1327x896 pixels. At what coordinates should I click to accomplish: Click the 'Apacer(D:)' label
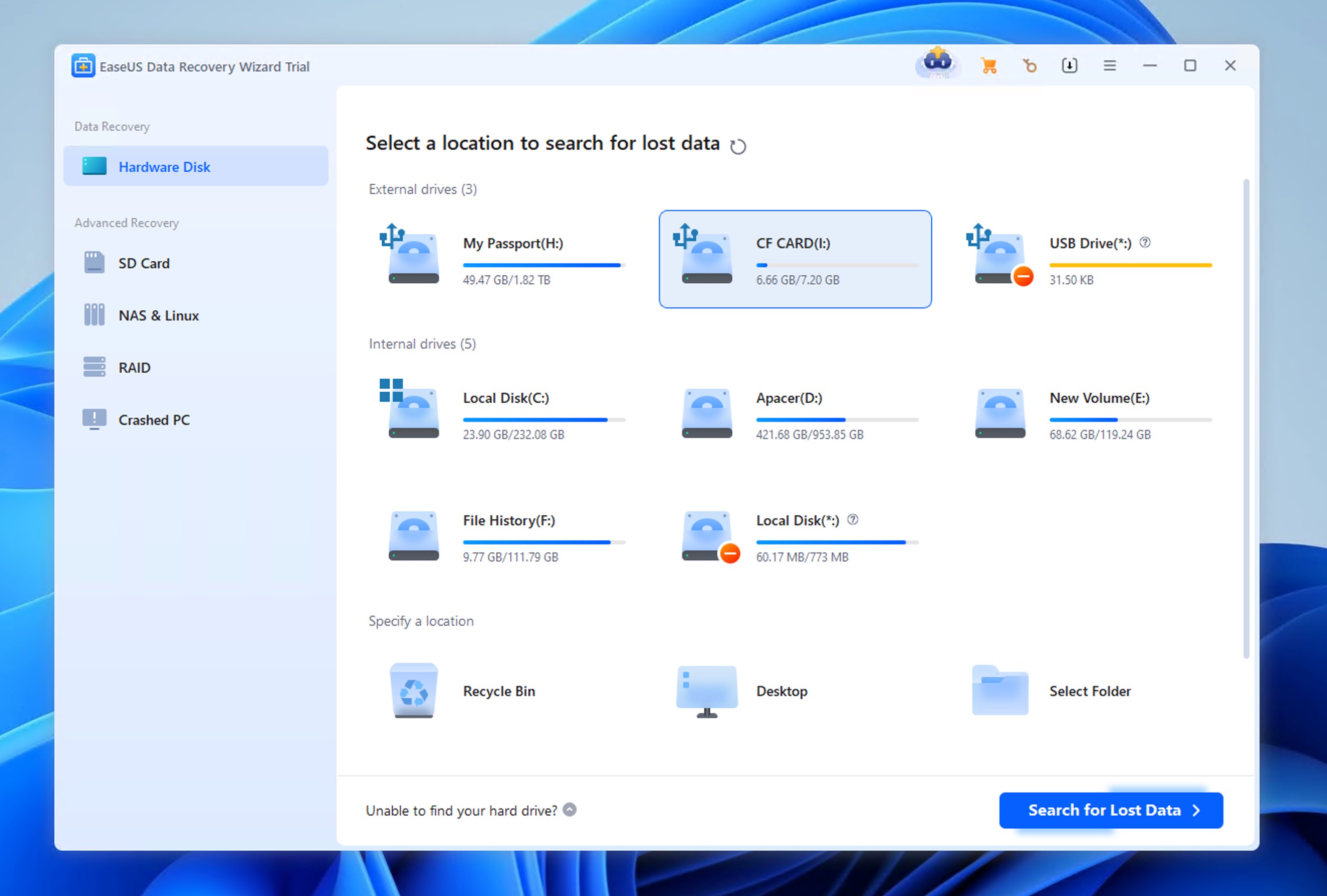pyautogui.click(x=789, y=398)
